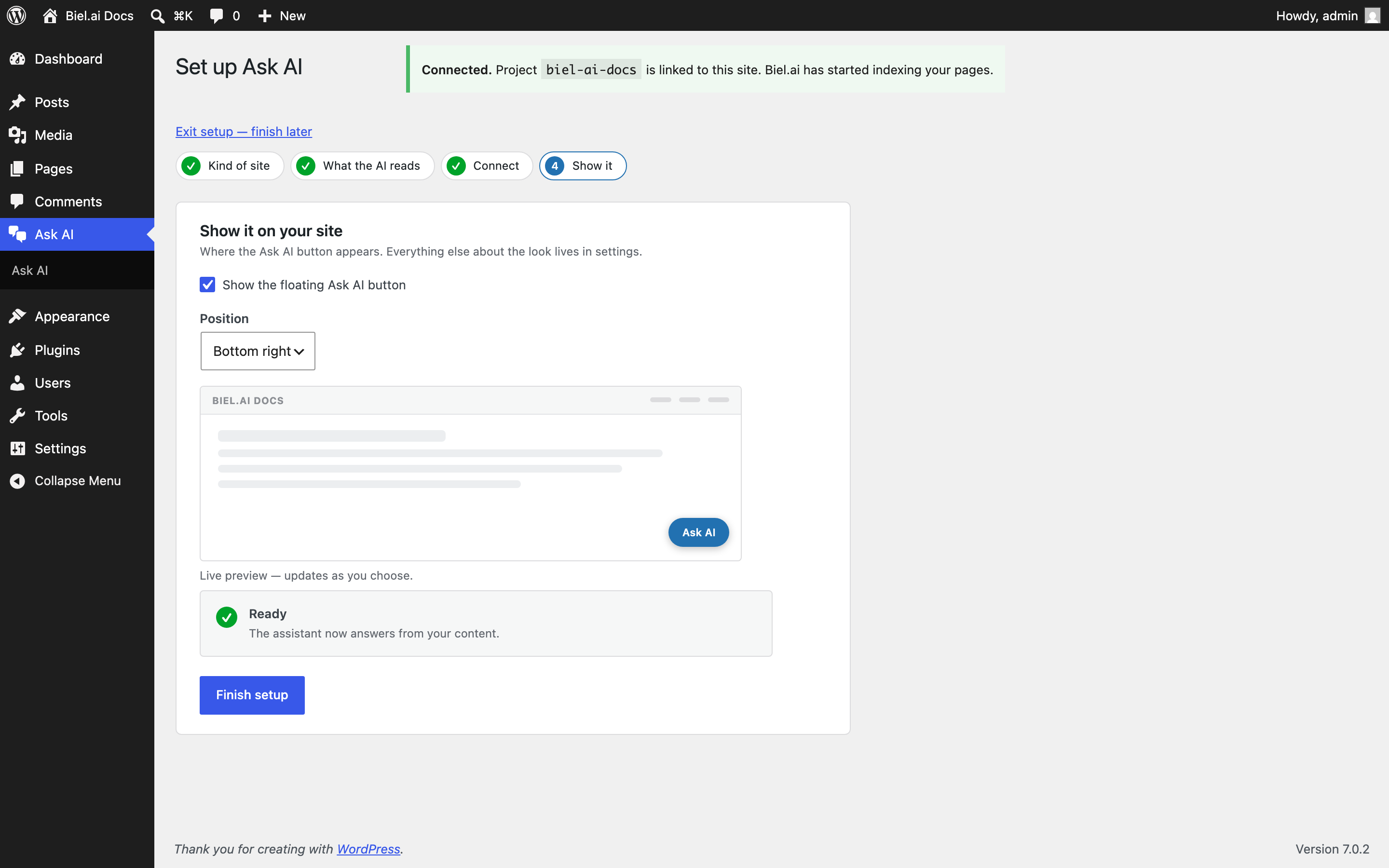This screenshot has width=1389, height=868.
Task: Click the green check on What the AI reads
Action: 305,166
